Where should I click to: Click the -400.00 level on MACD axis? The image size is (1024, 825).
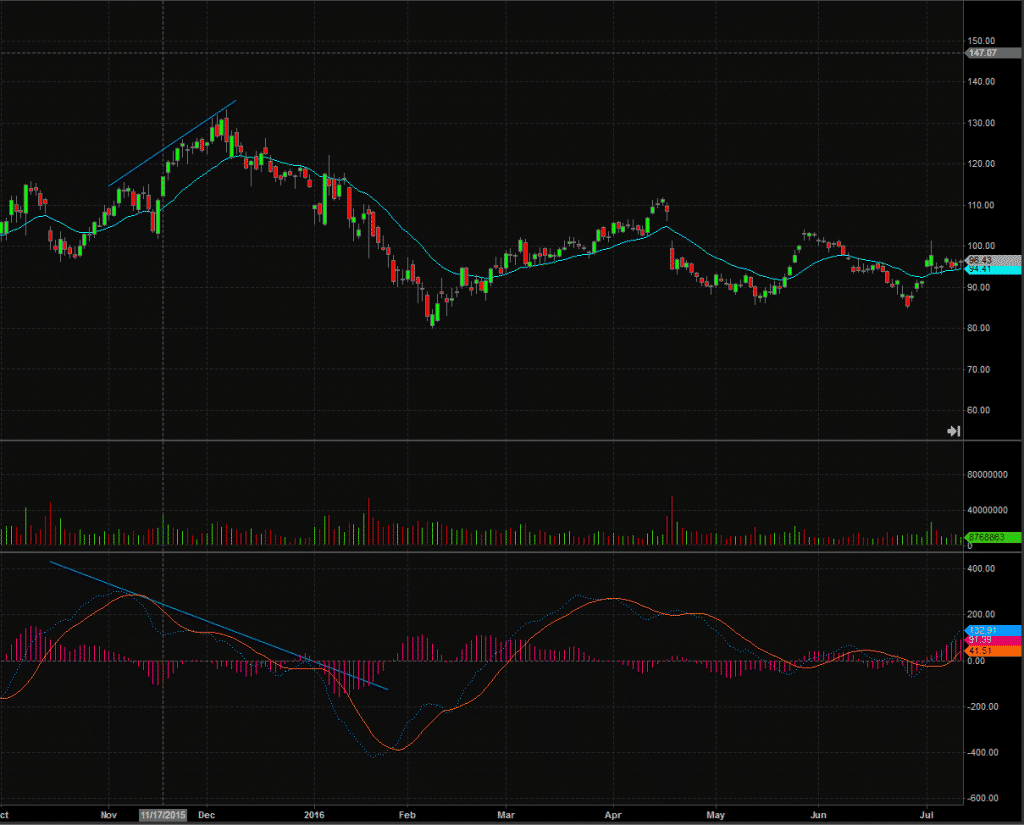[980, 752]
